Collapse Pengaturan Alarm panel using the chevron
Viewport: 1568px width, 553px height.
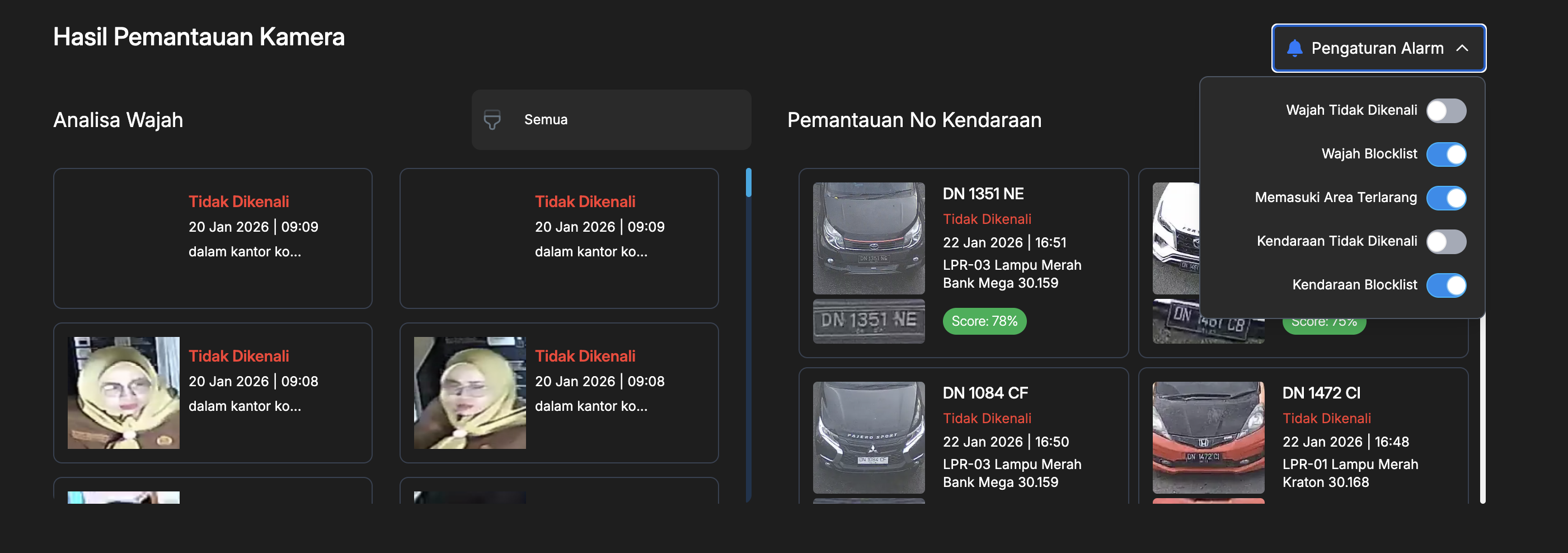pyautogui.click(x=1463, y=48)
